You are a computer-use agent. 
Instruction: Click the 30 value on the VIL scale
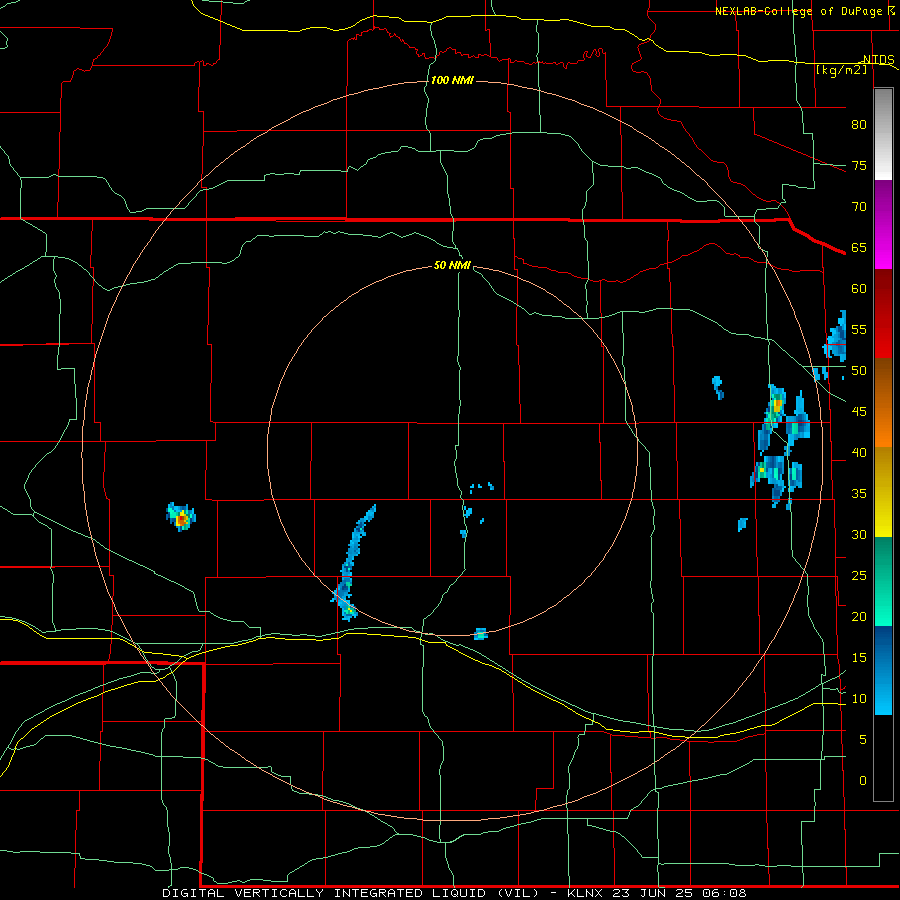(x=859, y=534)
